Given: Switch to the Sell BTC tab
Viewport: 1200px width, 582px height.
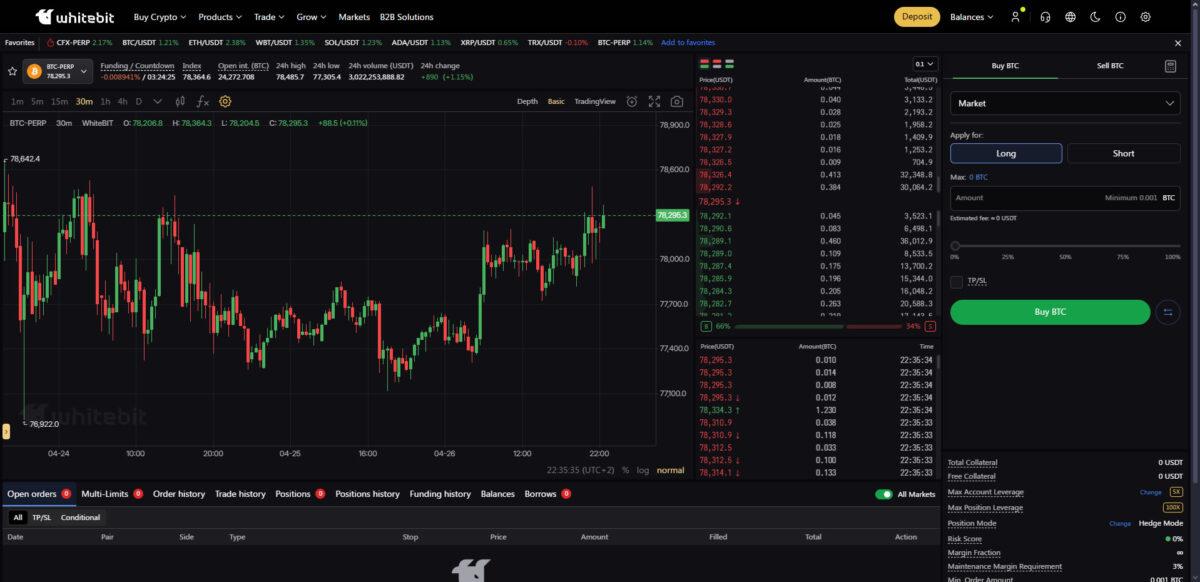Looking at the screenshot, I should [x=1110, y=66].
